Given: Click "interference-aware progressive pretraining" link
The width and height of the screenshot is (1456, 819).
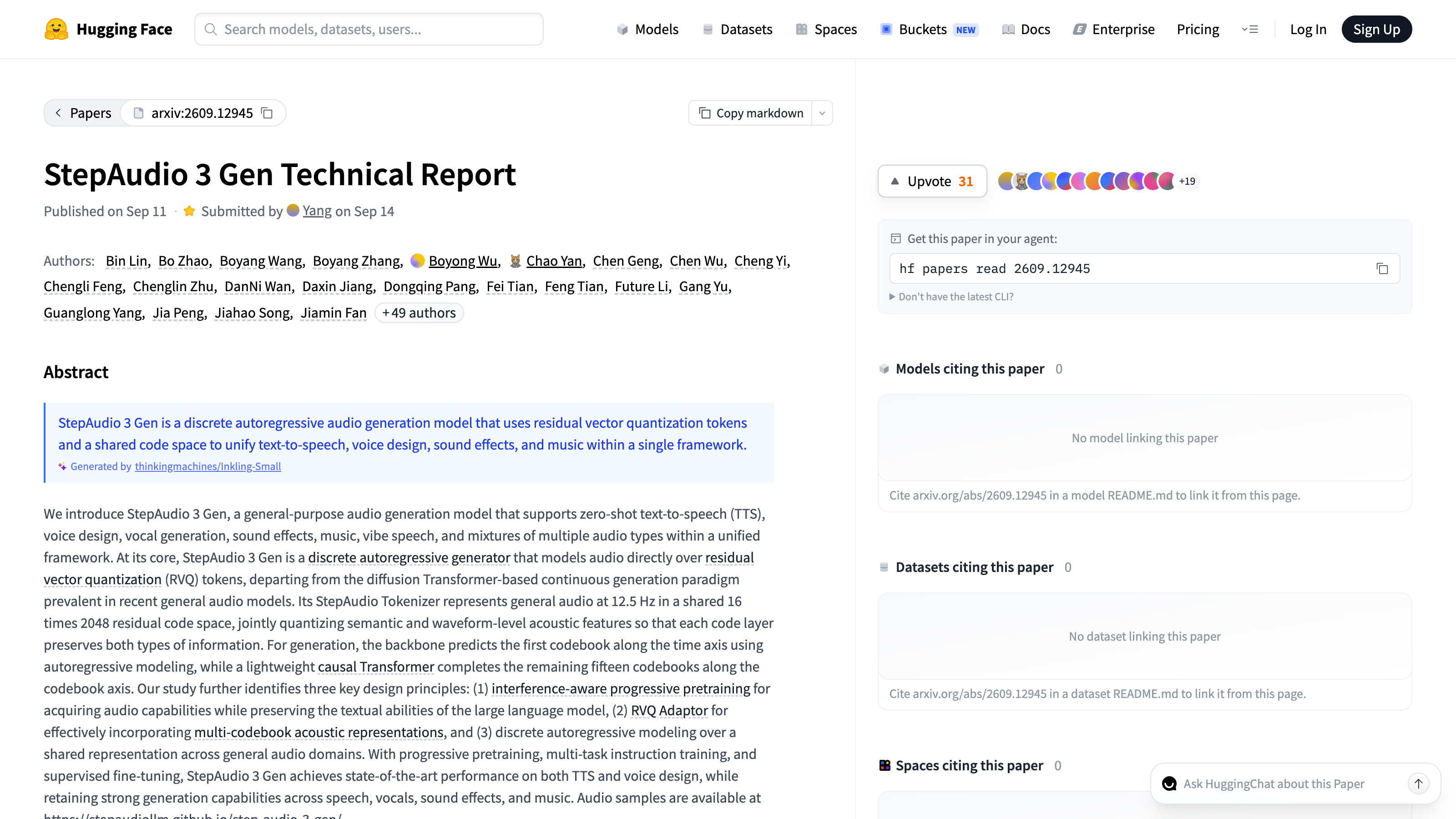Looking at the screenshot, I should point(621,688).
